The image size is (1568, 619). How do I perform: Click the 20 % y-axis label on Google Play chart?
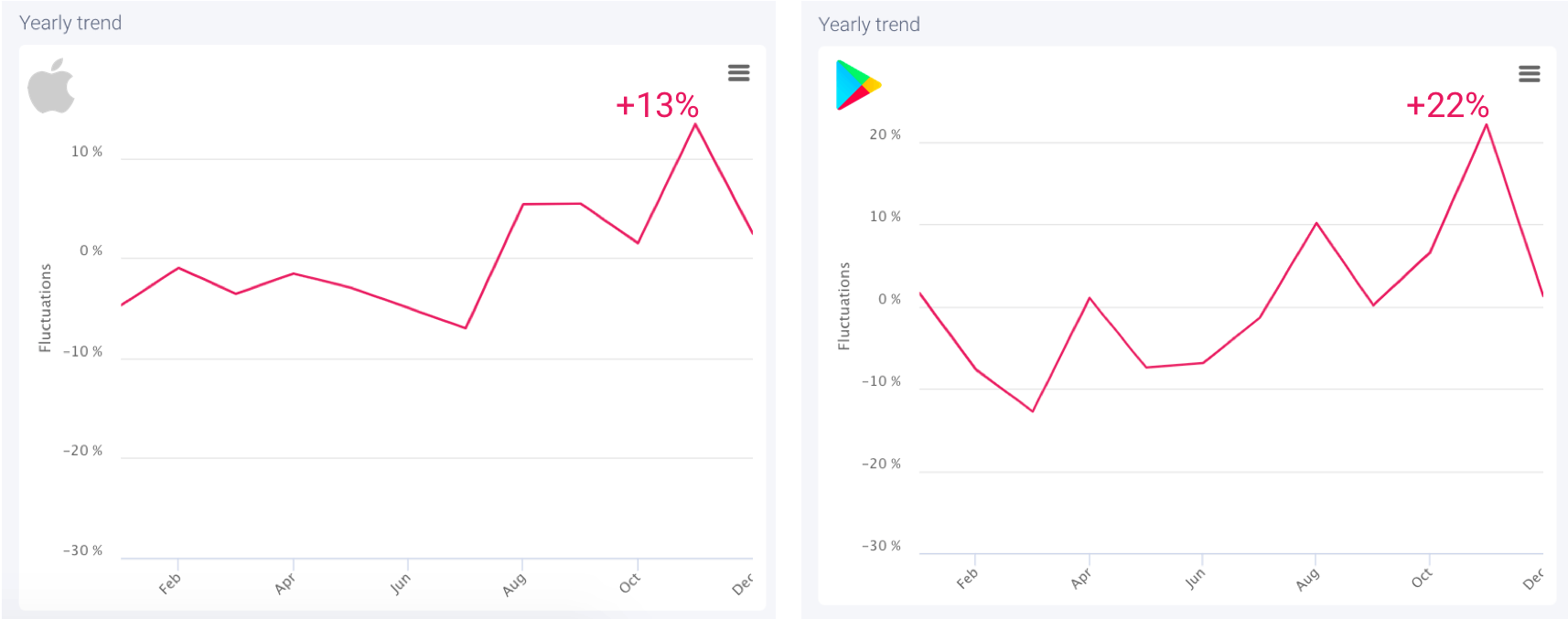click(885, 134)
